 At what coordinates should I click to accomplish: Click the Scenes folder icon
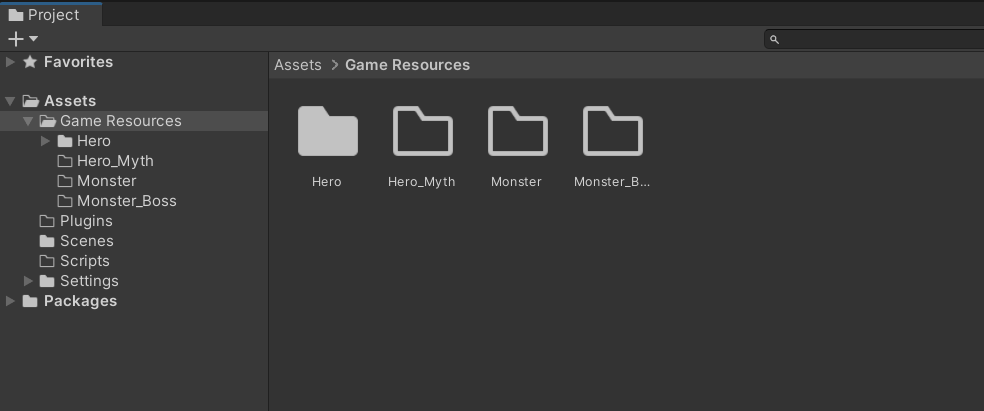click(x=47, y=241)
